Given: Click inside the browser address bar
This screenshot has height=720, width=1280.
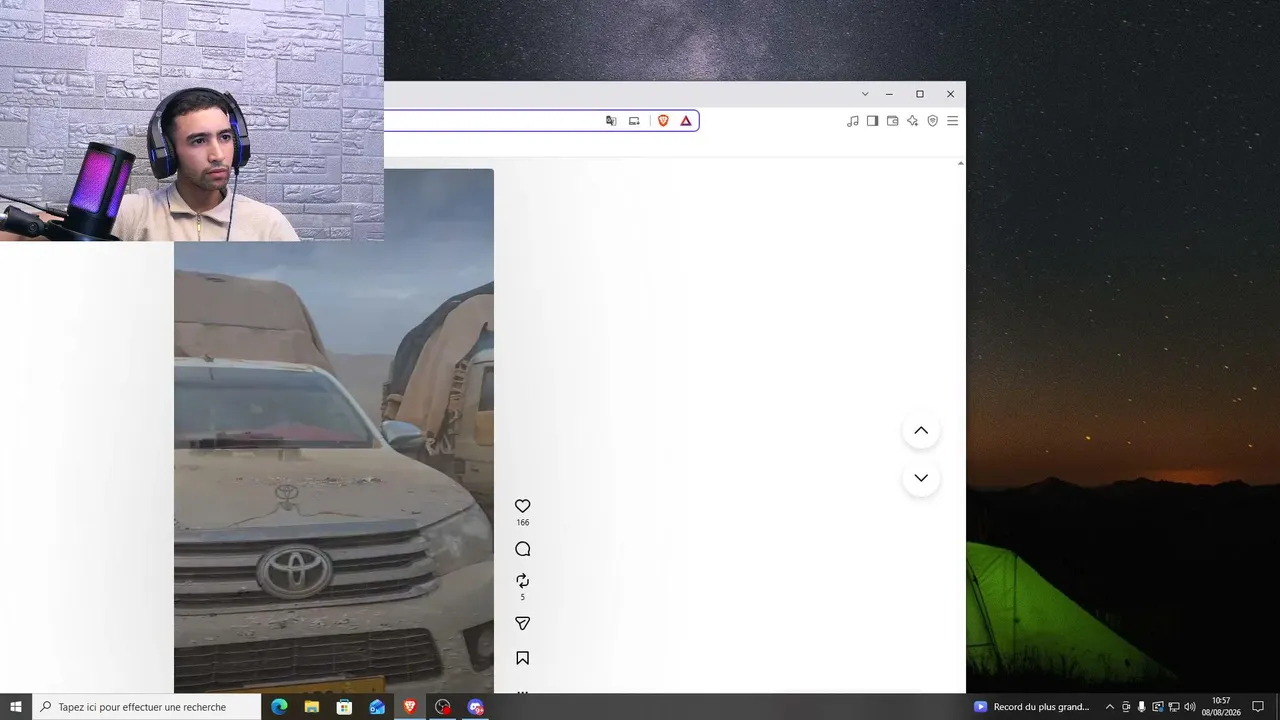Looking at the screenshot, I should pyautogui.click(x=540, y=121).
